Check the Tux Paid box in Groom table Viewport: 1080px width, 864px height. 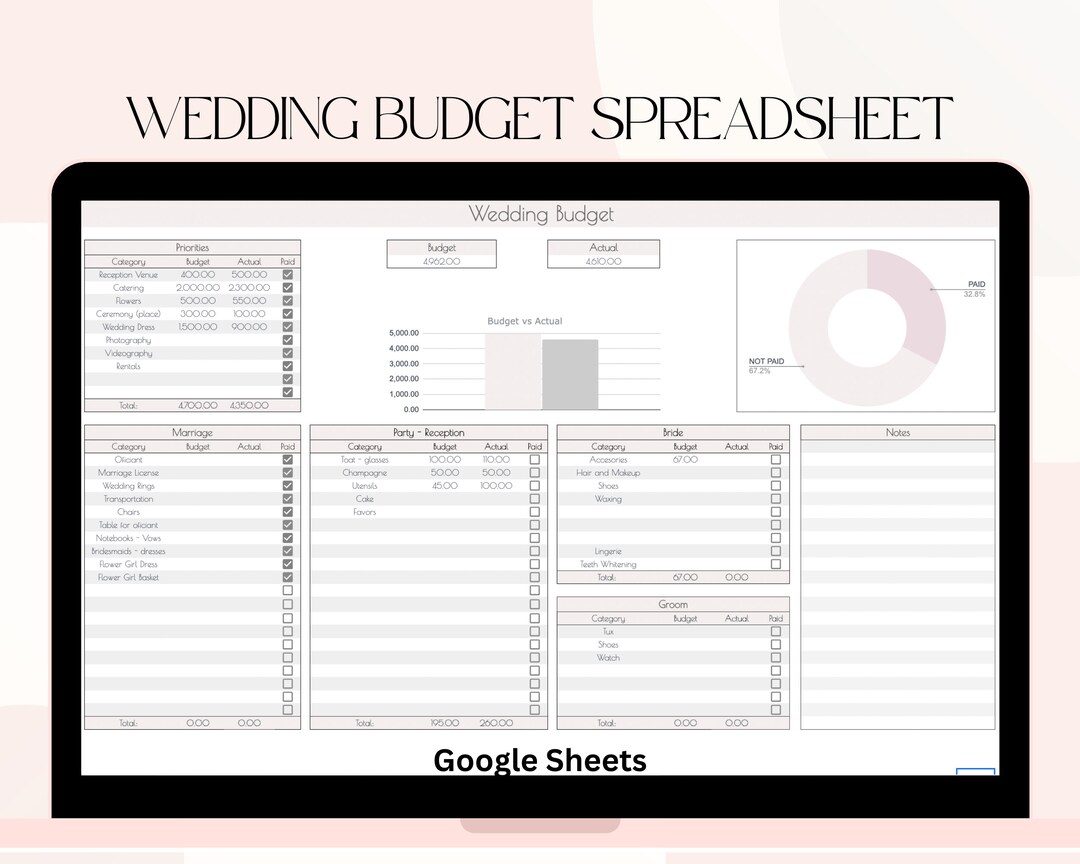coord(776,631)
